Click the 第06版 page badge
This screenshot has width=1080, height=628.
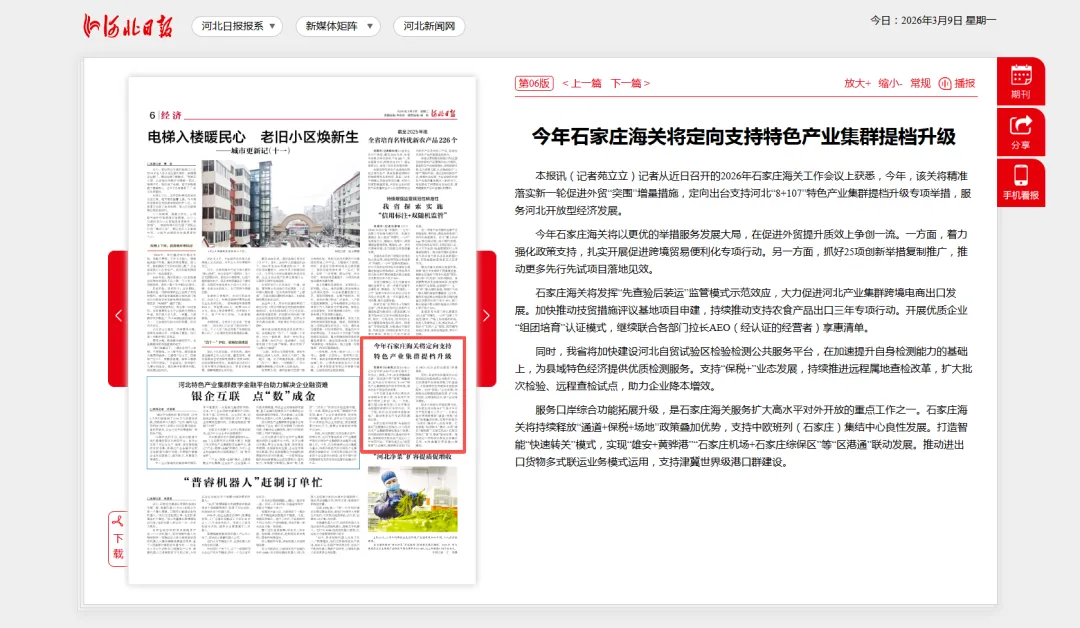click(534, 83)
